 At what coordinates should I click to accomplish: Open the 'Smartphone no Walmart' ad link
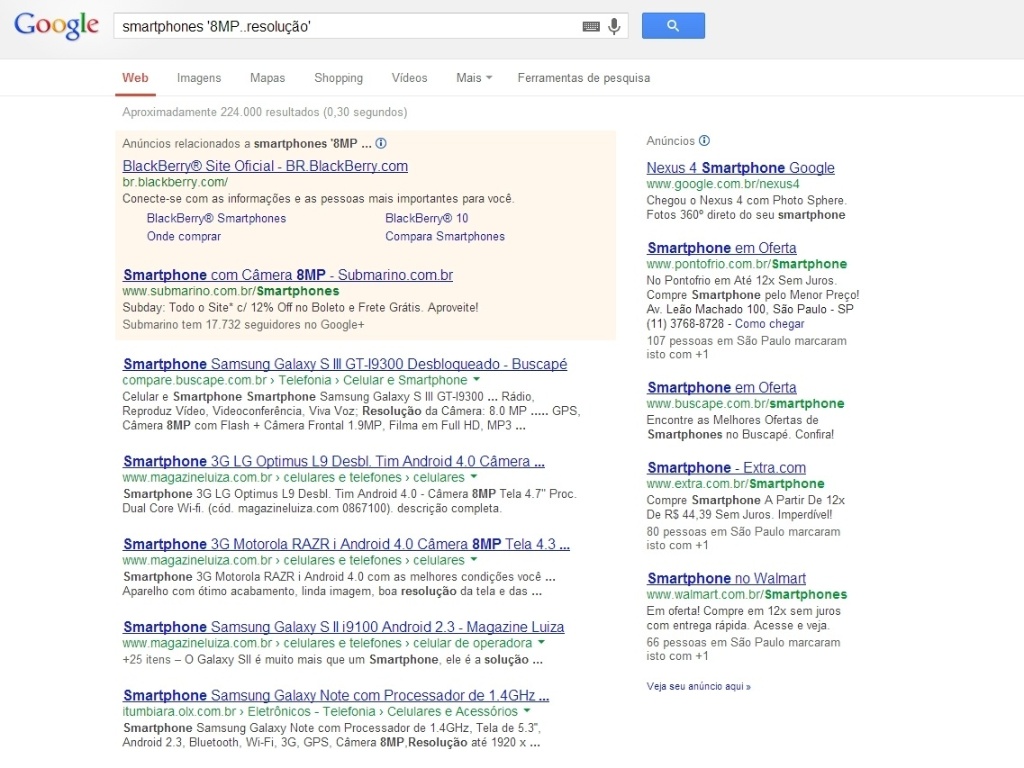pos(726,578)
